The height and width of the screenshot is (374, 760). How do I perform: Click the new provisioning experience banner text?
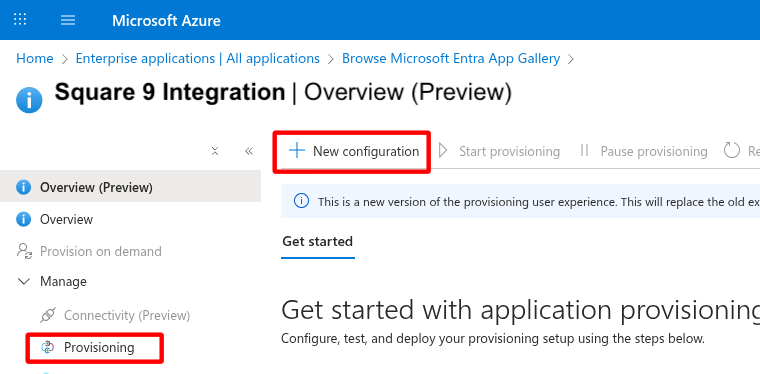(538, 202)
